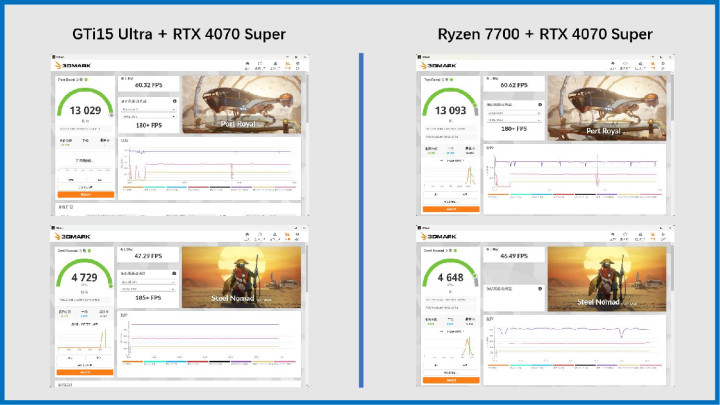This screenshot has width=720, height=405.
Task: Open Stress Tests icon in Ryzen 7700 Steel Nomad window
Action: pos(640,236)
